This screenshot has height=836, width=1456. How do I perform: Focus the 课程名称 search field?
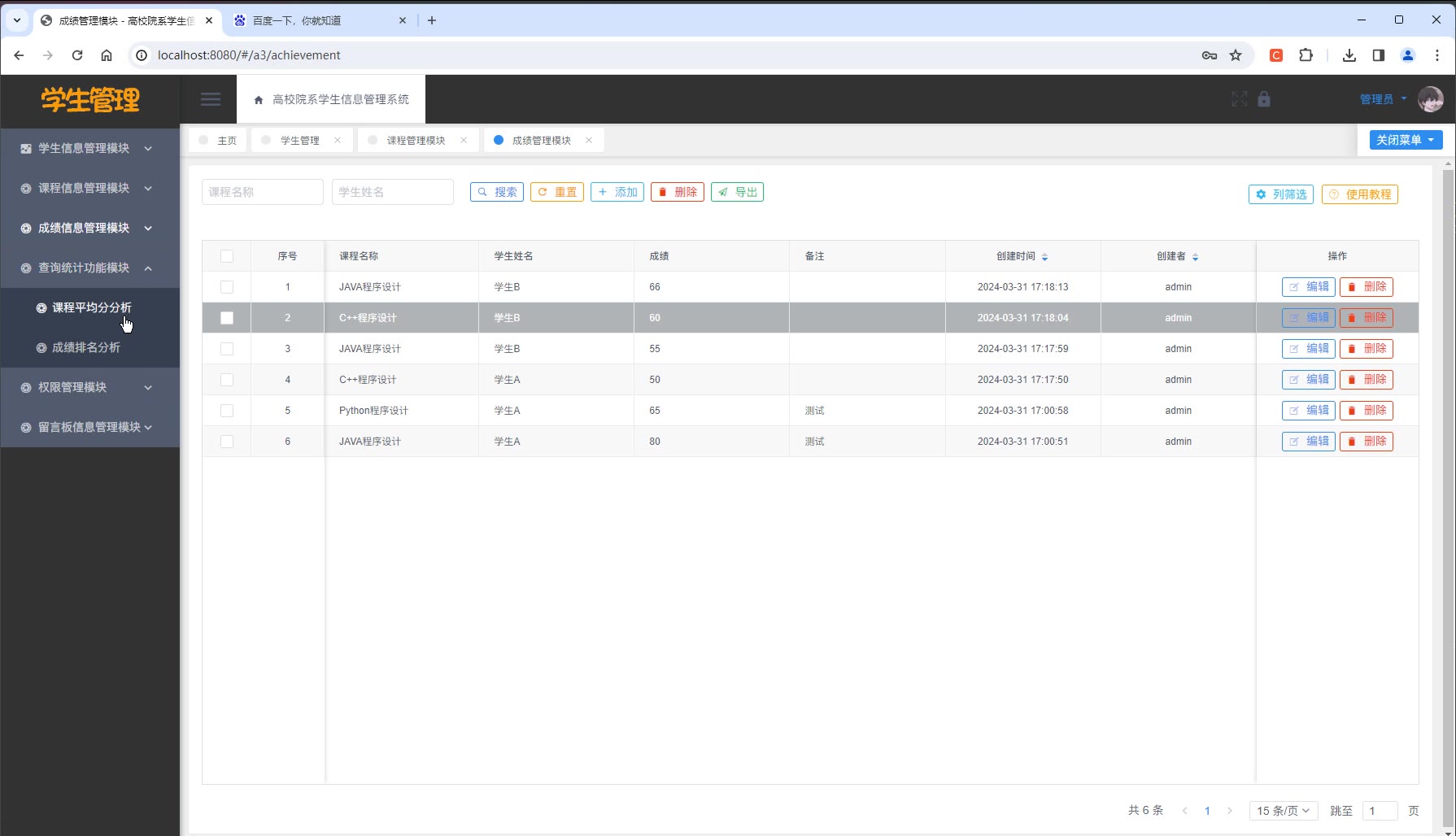263,192
